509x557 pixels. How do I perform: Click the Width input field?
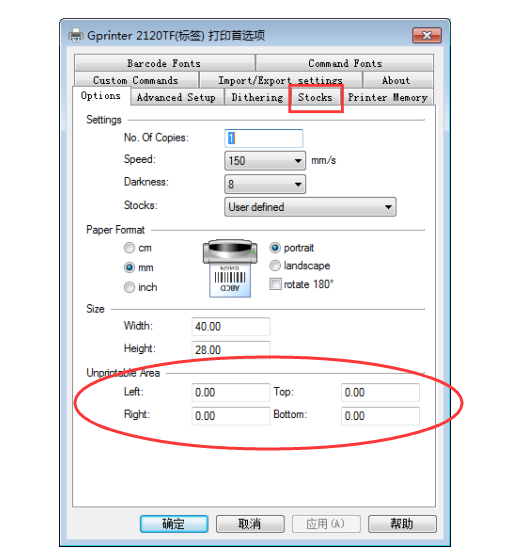coord(231,326)
